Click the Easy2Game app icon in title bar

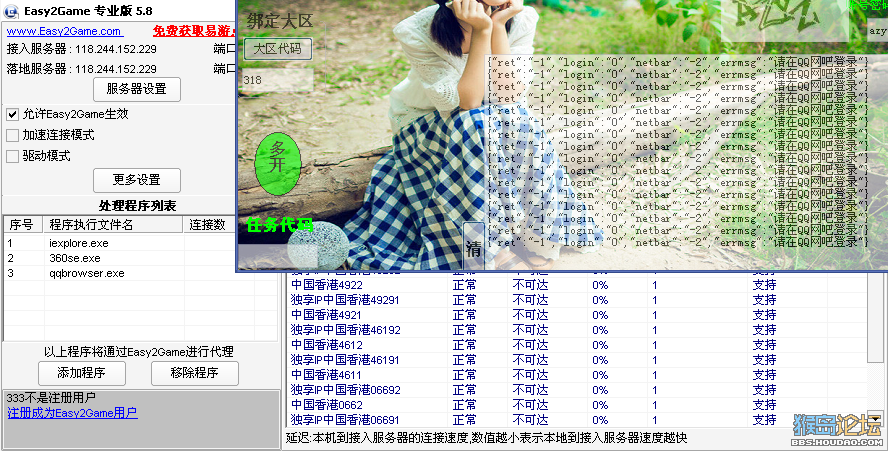tap(11, 10)
